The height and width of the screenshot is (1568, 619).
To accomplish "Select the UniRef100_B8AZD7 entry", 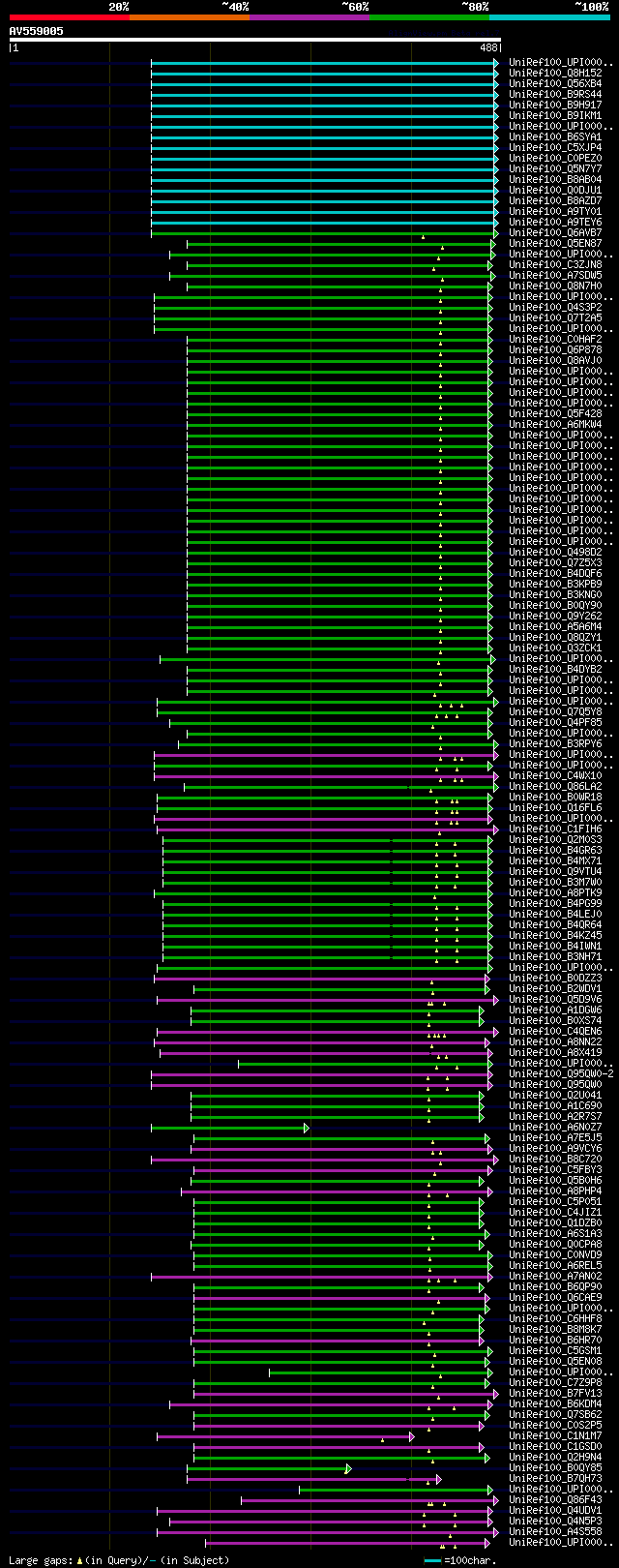I will (555, 200).
